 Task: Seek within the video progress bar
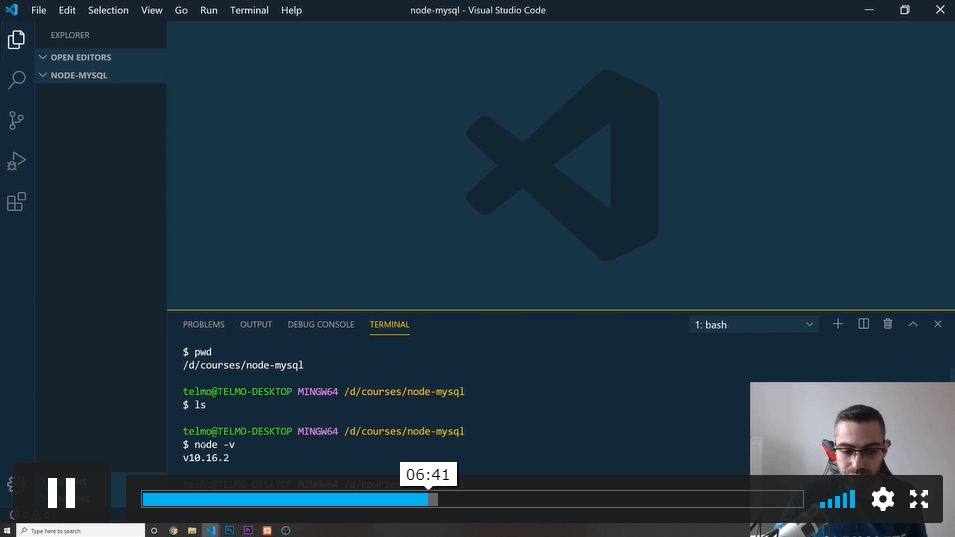[x=473, y=499]
